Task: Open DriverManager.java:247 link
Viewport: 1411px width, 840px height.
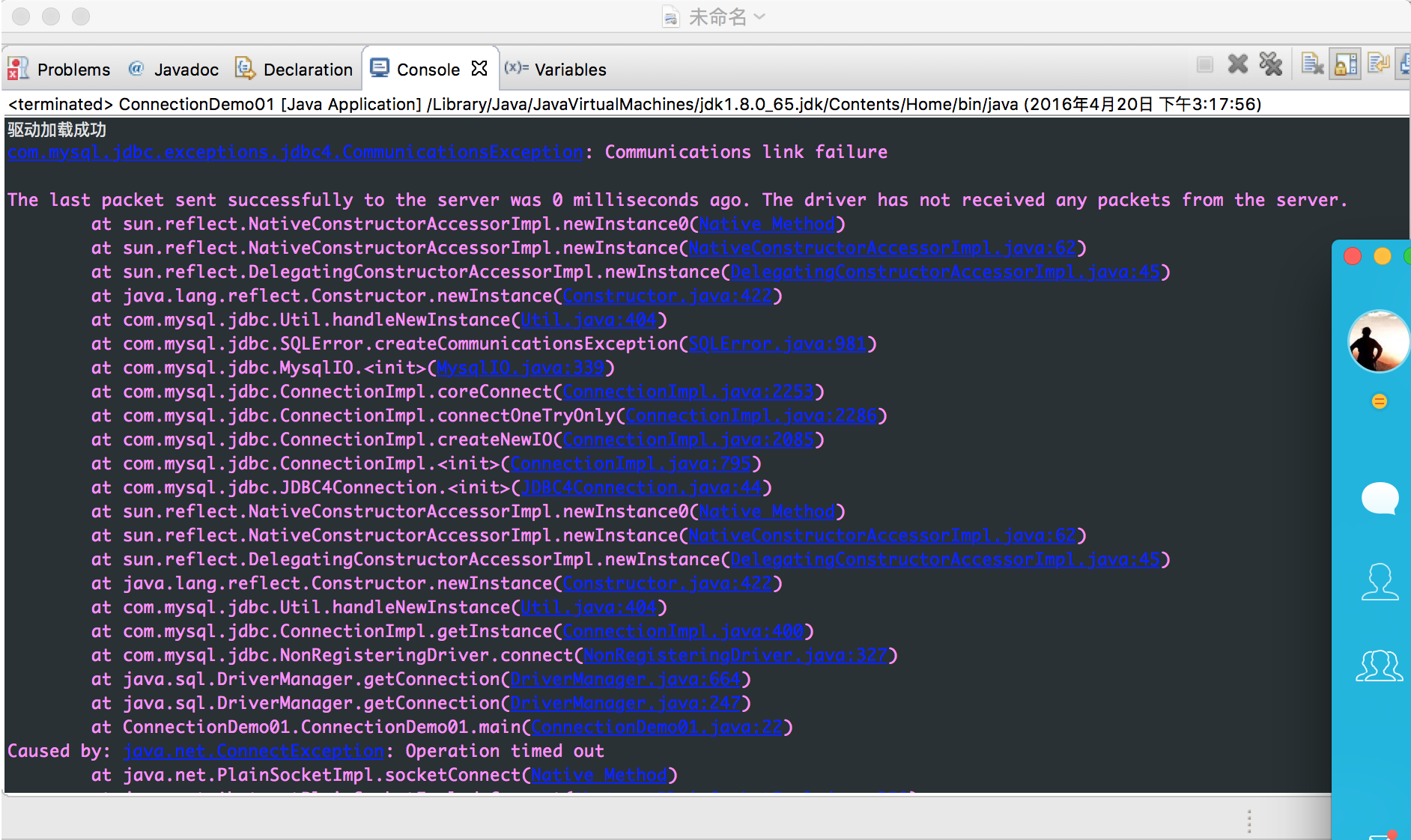Action: pos(625,704)
